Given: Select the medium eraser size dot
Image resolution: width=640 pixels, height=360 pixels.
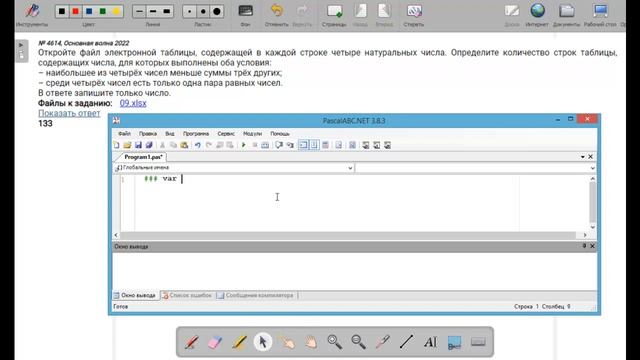Looking at the screenshot, I should (x=203, y=11).
